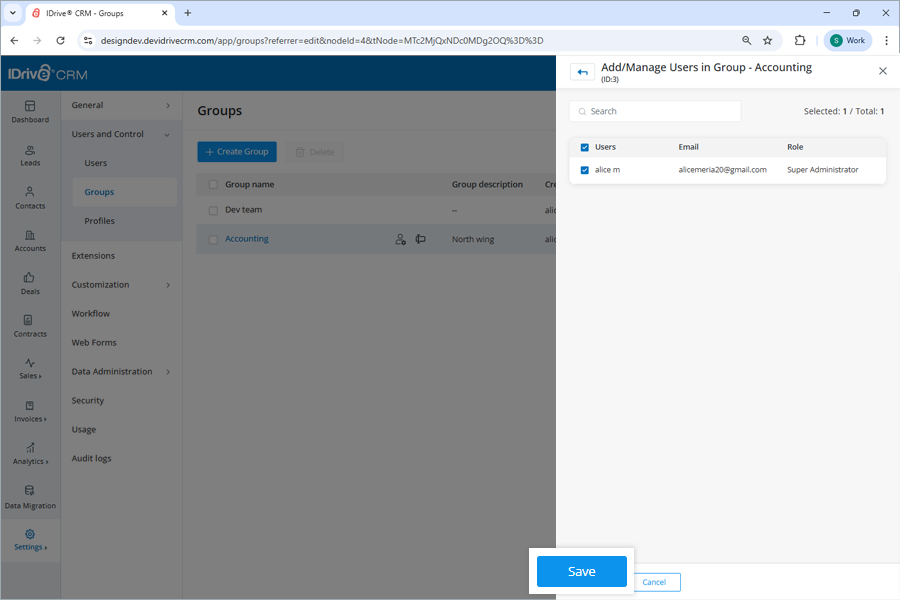The height and width of the screenshot is (600, 900).
Task: Toggle the checkbox next to alice m
Action: pos(585,170)
